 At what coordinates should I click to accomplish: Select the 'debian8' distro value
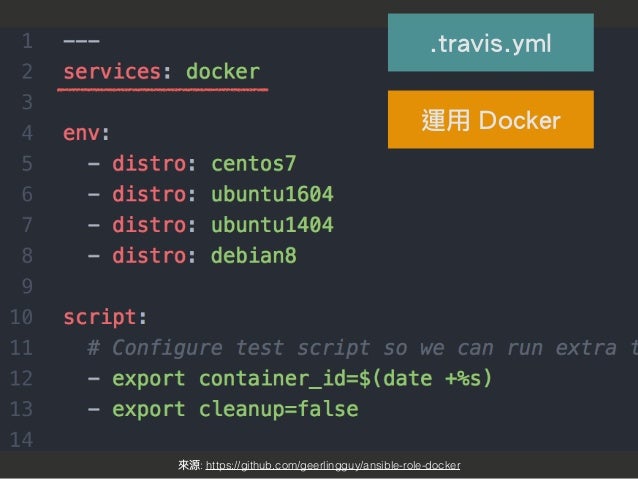tap(254, 256)
